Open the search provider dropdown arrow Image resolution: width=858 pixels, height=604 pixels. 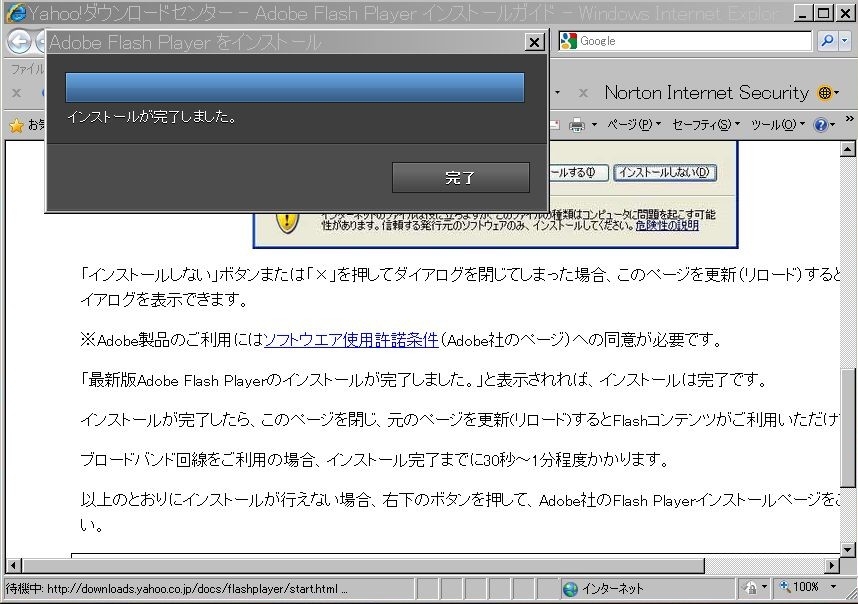[x=844, y=40]
